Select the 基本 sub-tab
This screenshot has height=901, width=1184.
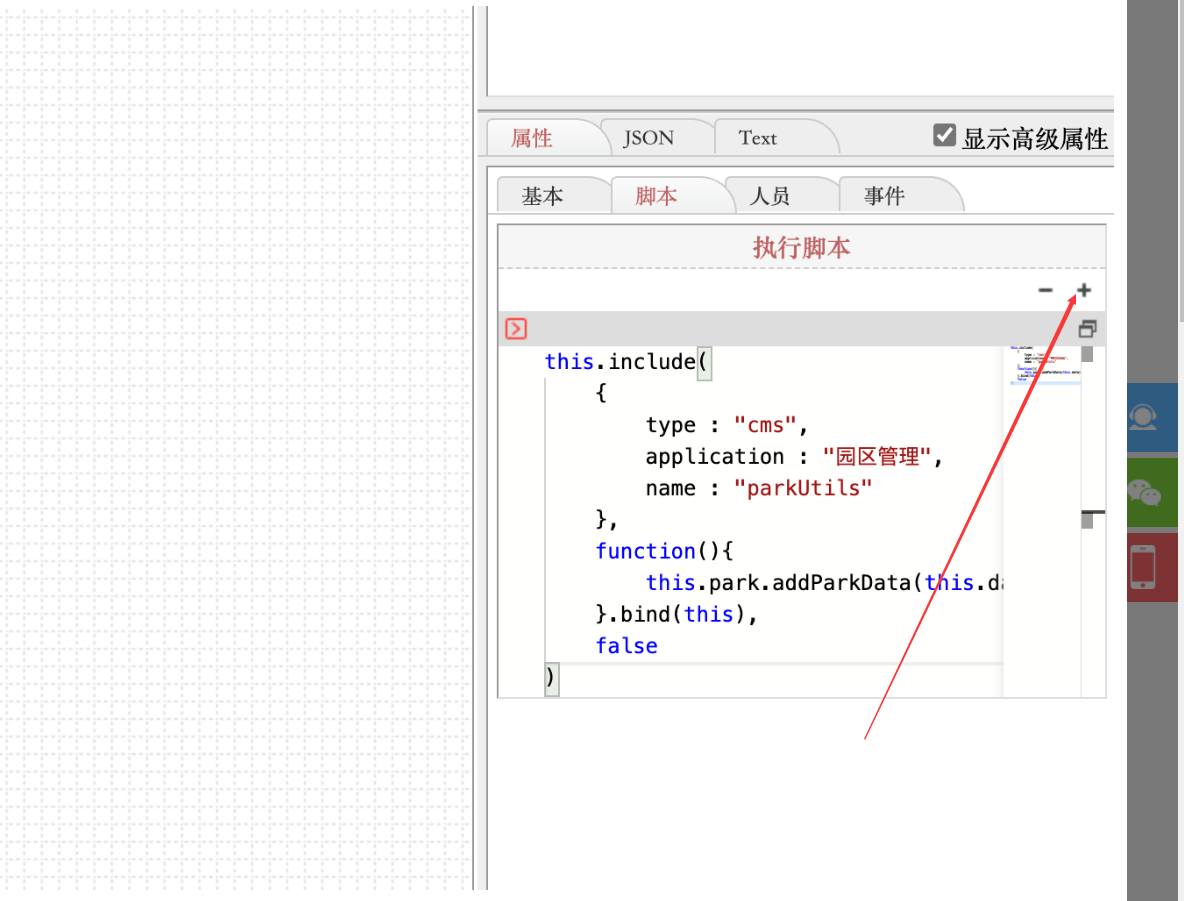tap(543, 196)
